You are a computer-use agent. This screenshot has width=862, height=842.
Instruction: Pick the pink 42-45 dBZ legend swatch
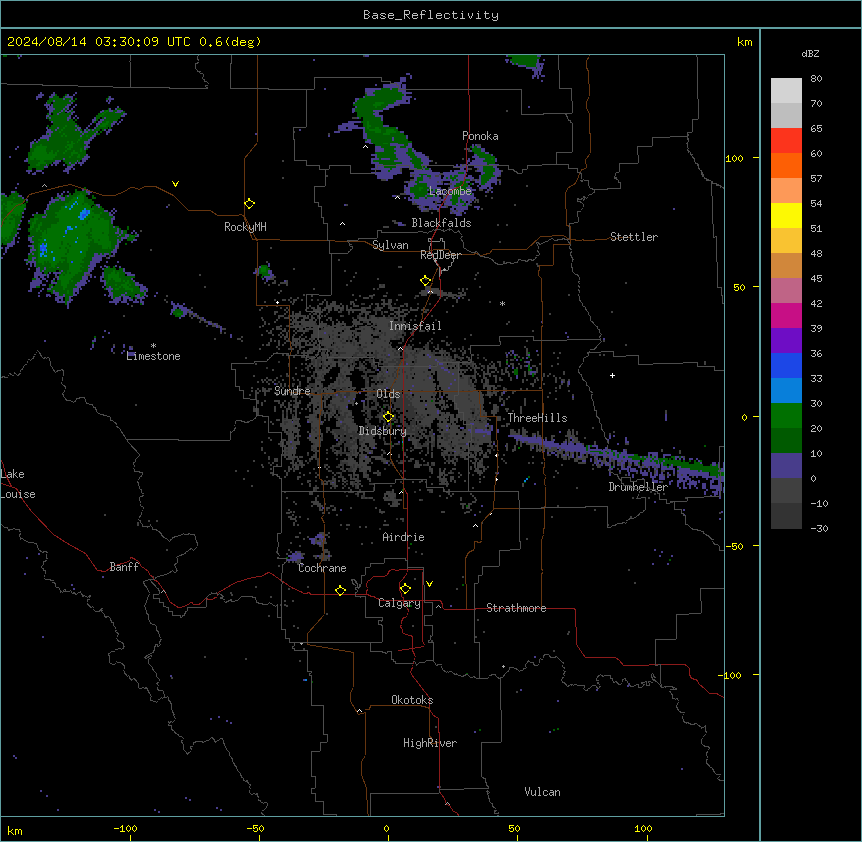click(786, 291)
